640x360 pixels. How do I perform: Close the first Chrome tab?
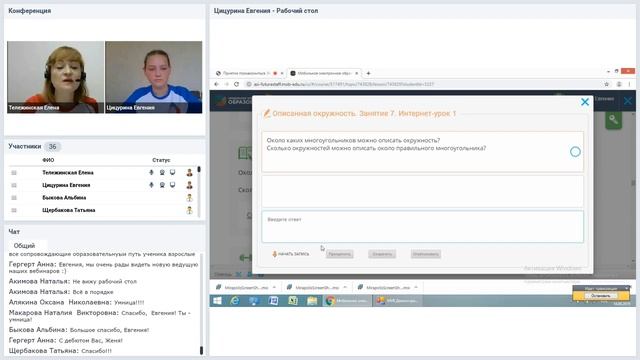tap(282, 73)
